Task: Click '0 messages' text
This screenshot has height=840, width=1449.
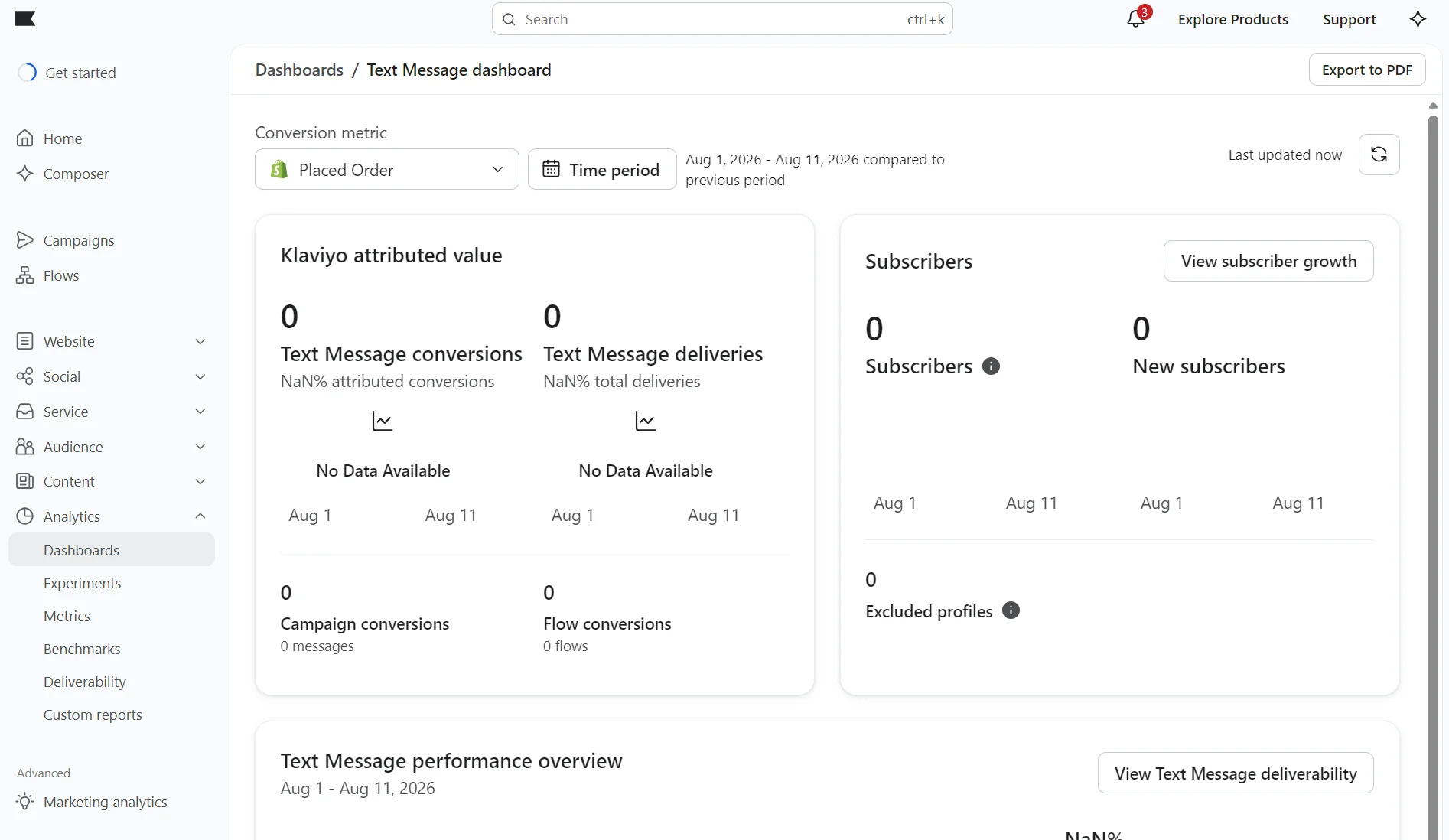Action: click(x=317, y=646)
